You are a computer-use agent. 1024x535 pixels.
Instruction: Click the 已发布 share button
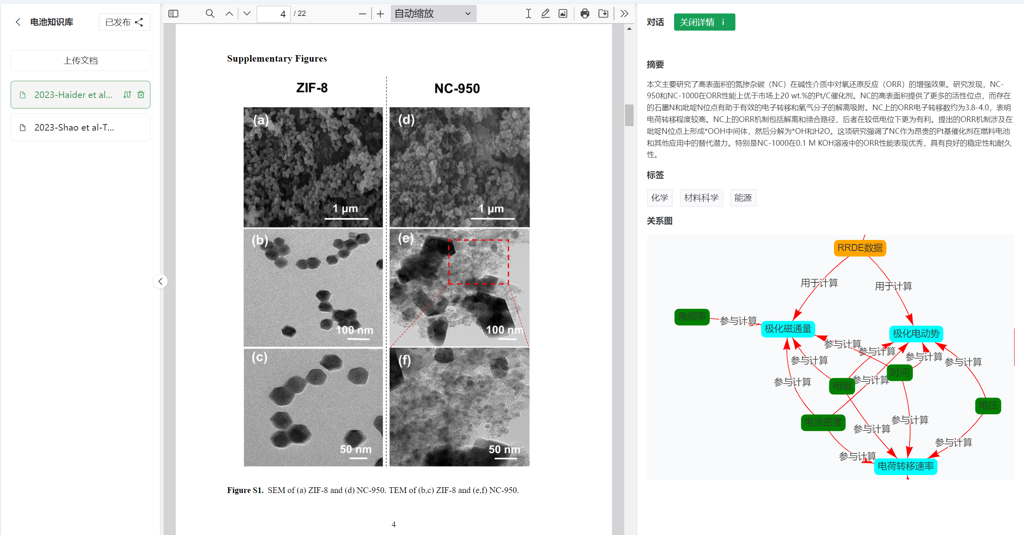coord(125,22)
